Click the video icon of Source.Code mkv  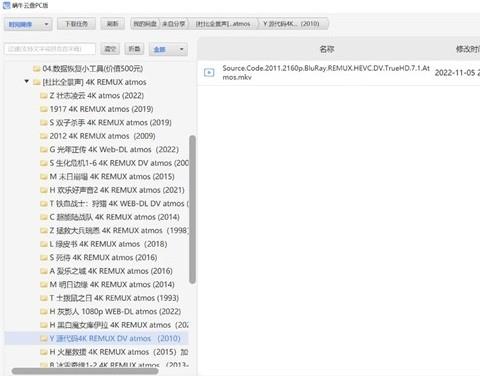[209, 72]
